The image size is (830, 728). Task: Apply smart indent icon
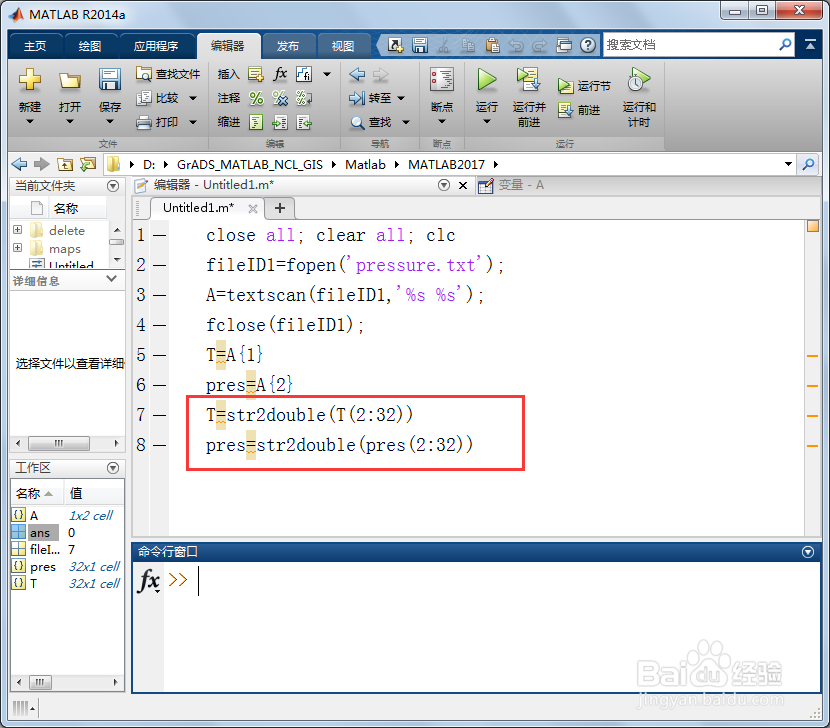click(x=256, y=122)
